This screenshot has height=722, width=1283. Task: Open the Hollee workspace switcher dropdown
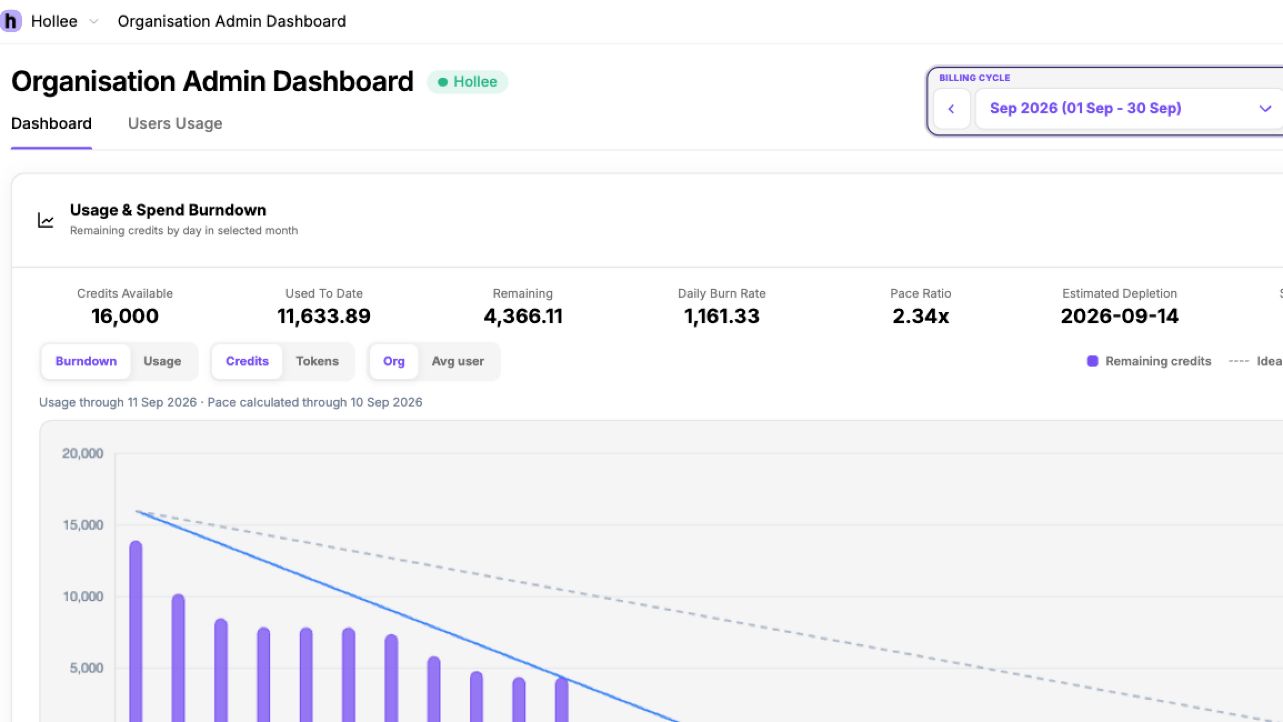point(65,21)
